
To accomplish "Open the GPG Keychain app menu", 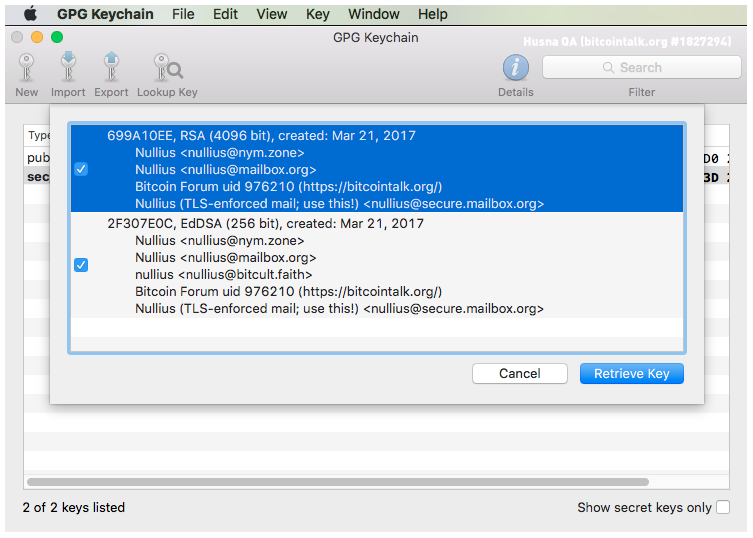I will 105,14.
